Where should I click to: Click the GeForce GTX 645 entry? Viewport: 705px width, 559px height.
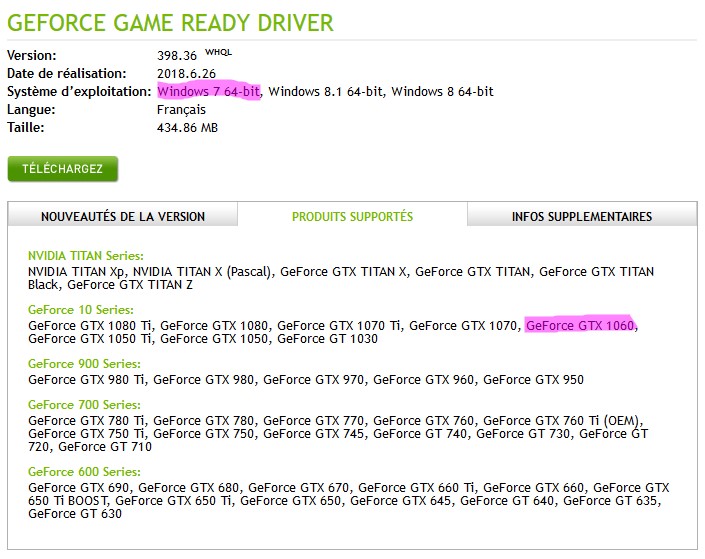pyautogui.click(x=400, y=501)
